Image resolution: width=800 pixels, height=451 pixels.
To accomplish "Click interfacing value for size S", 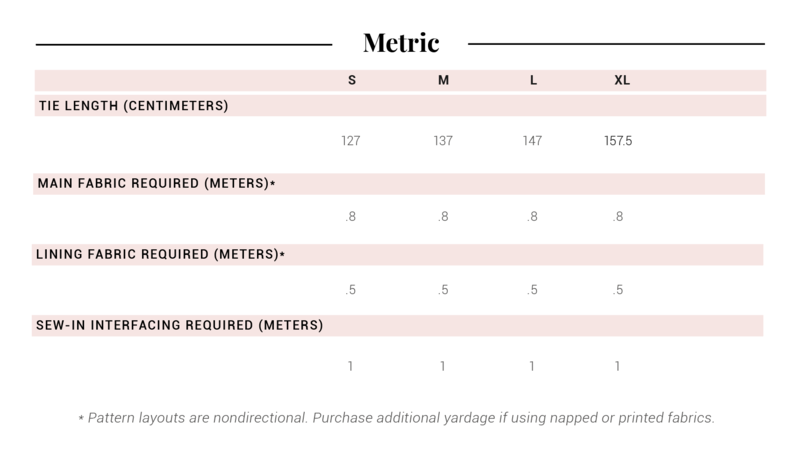I will 351,366.
